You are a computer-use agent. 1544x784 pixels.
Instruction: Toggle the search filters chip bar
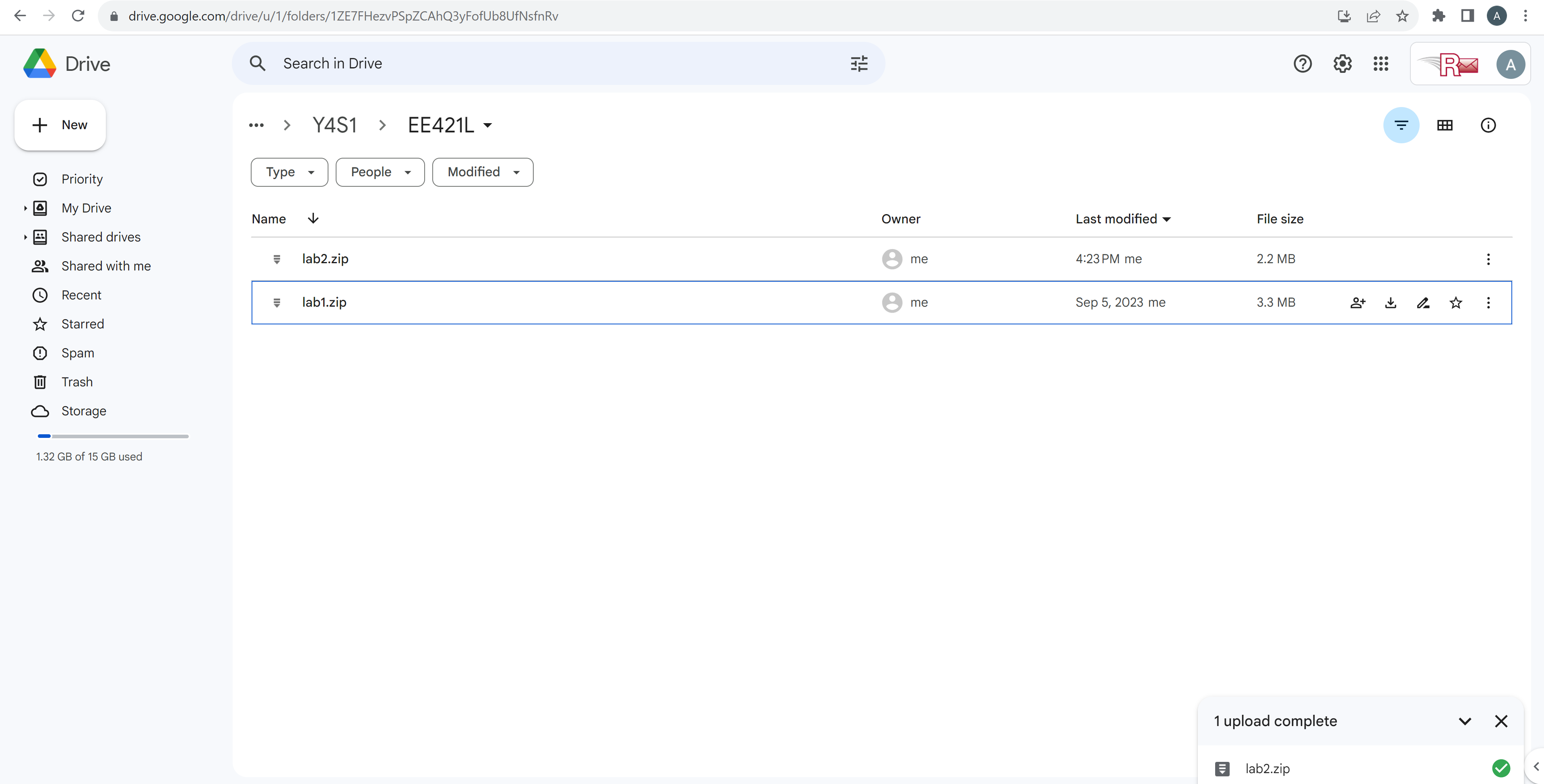[1401, 125]
